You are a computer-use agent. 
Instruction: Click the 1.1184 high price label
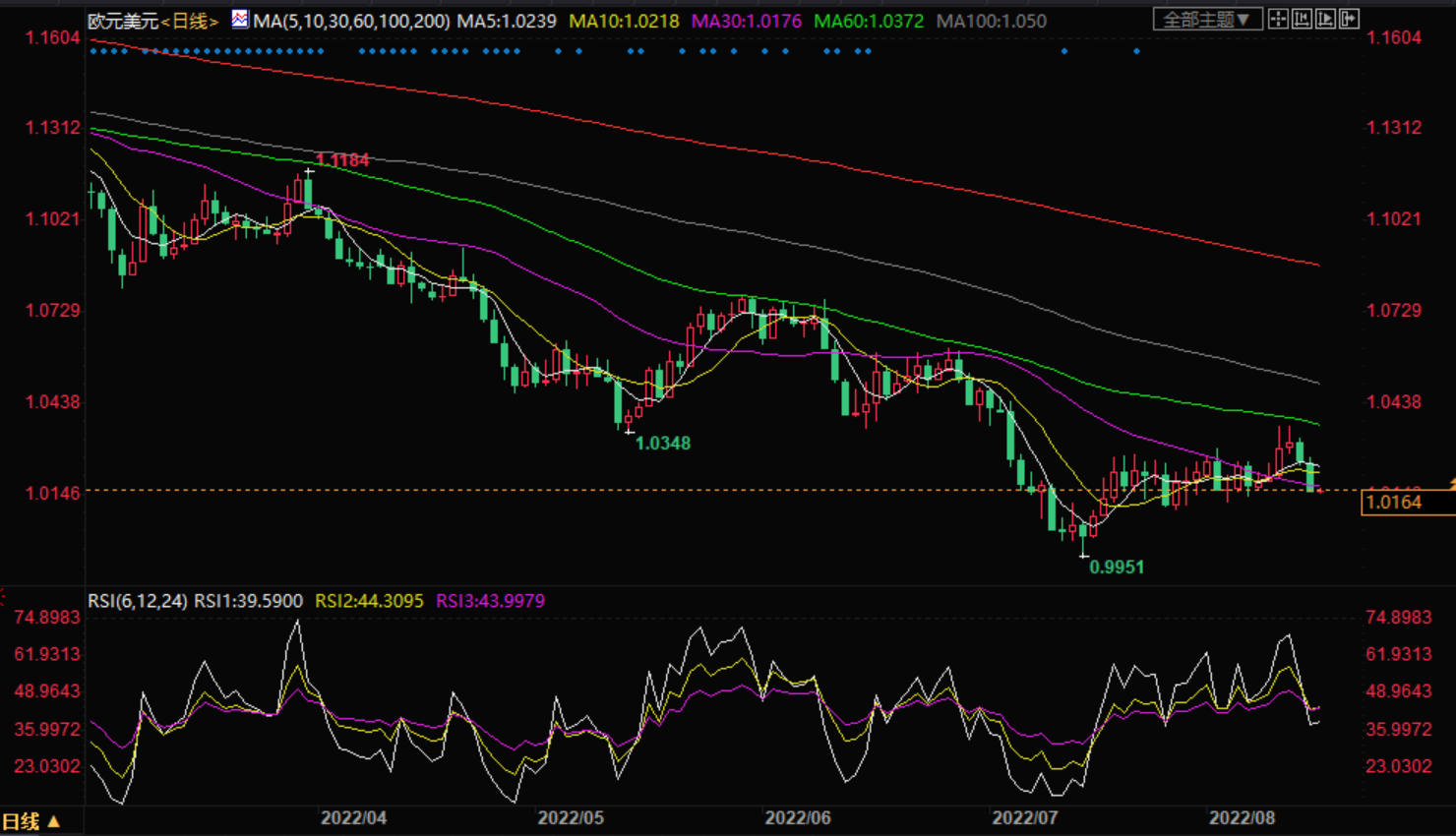click(x=342, y=159)
